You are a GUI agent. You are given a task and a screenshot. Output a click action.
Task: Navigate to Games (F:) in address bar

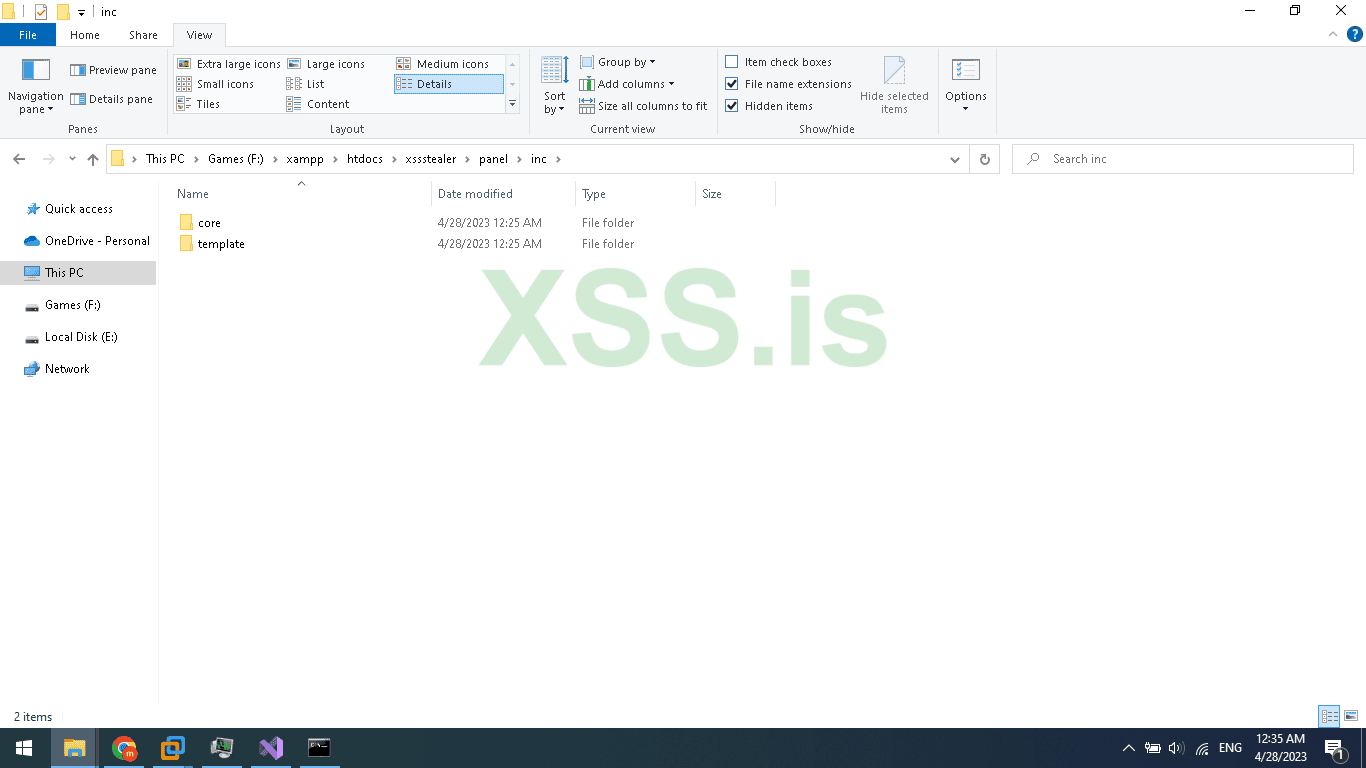(x=236, y=159)
